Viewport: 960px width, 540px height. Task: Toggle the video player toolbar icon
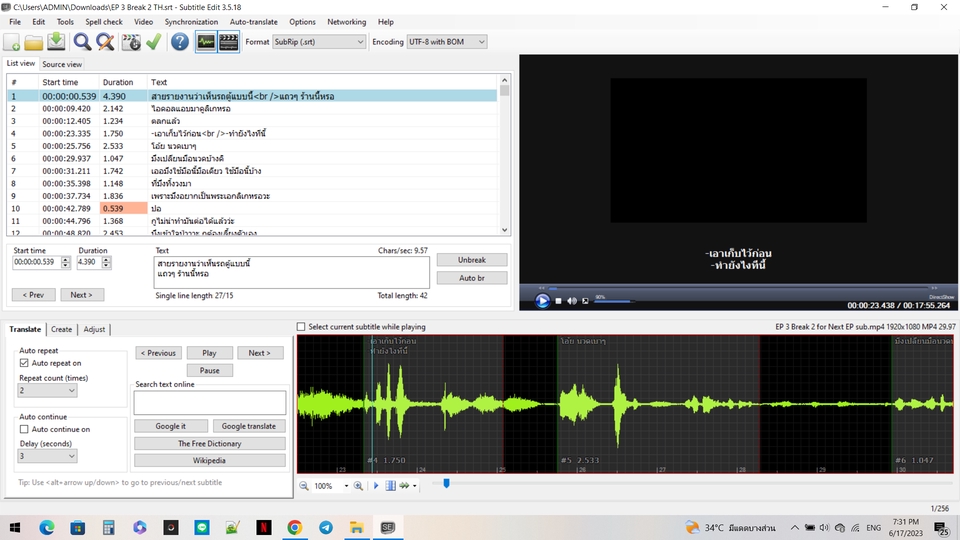coord(228,42)
